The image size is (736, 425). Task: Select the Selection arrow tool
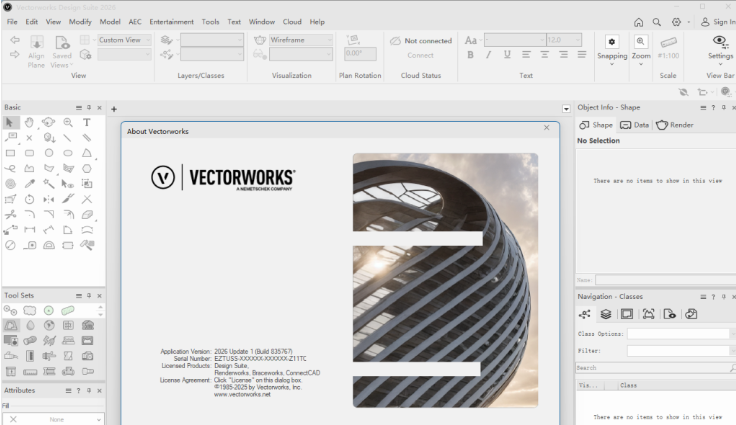coord(11,122)
